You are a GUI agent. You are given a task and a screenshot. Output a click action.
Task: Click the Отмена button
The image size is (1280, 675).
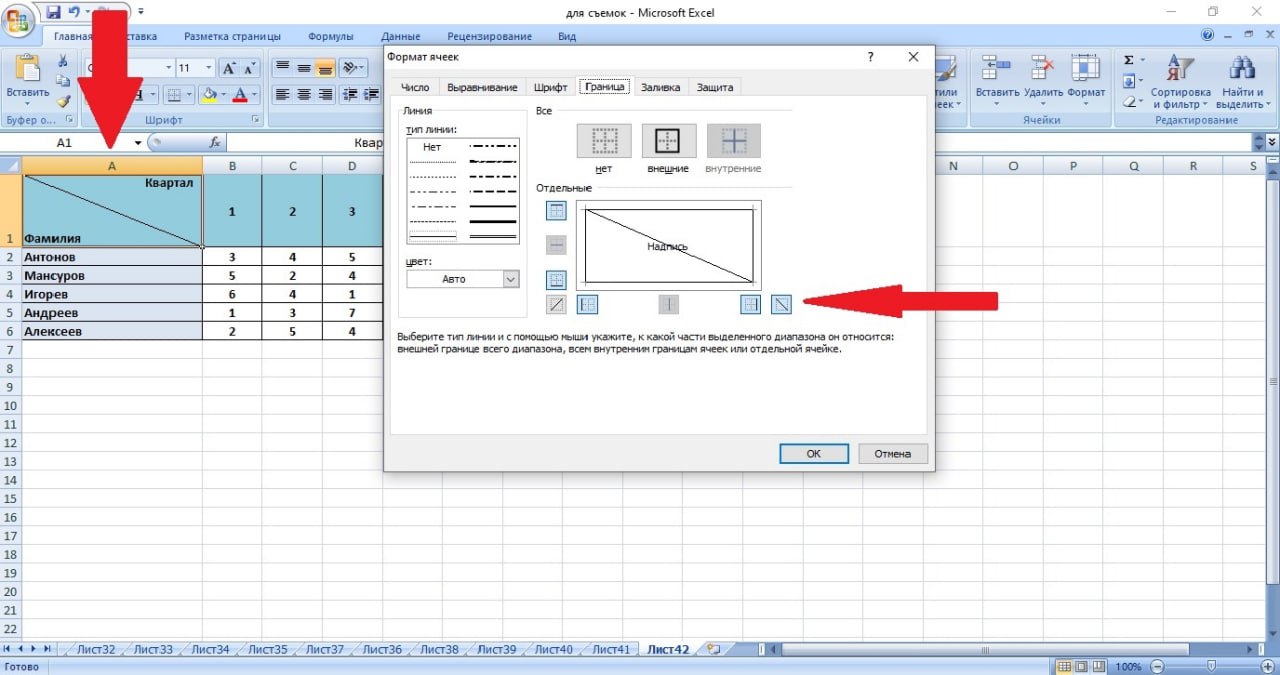click(892, 453)
